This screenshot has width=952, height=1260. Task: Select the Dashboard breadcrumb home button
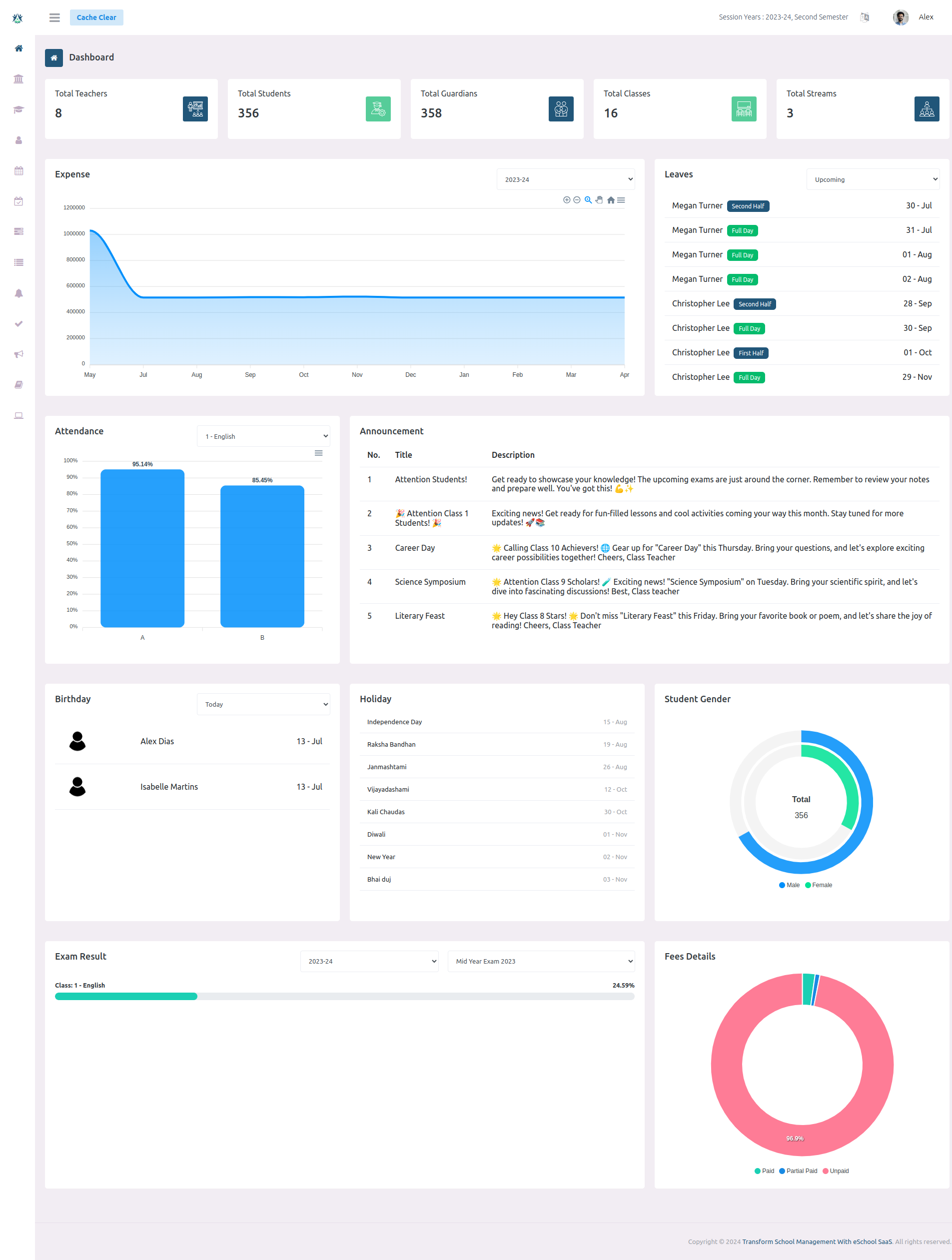53,57
